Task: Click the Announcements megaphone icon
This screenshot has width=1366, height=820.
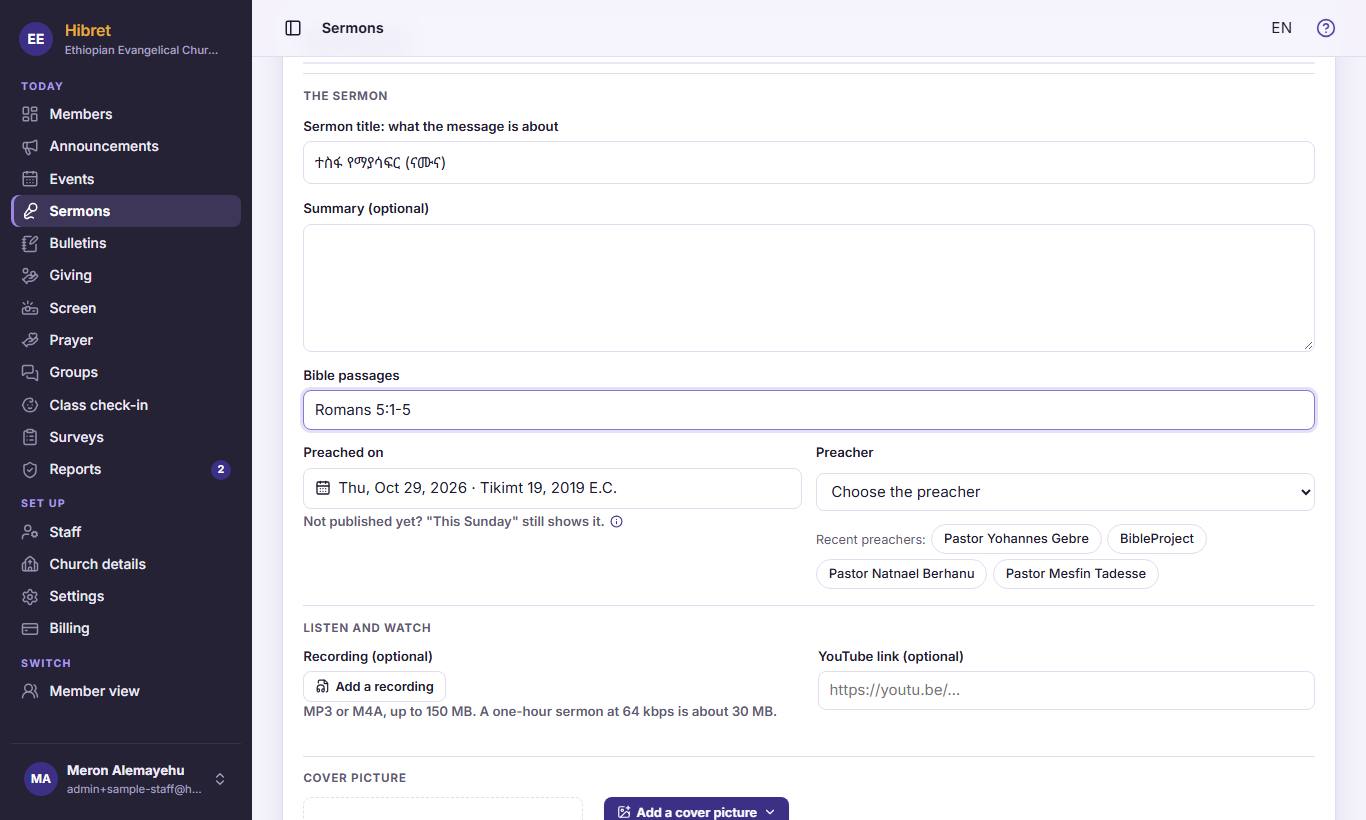Action: (x=30, y=146)
